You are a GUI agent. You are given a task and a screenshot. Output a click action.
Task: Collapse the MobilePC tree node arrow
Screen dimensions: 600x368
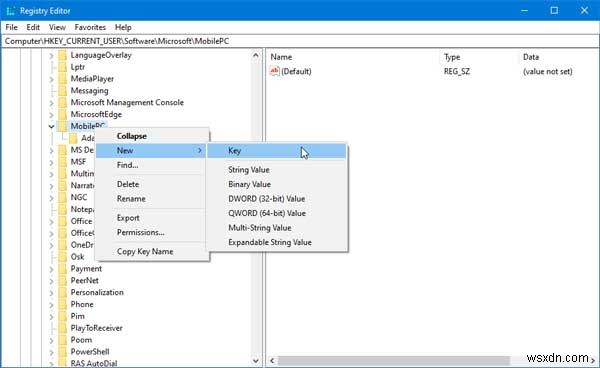point(51,126)
